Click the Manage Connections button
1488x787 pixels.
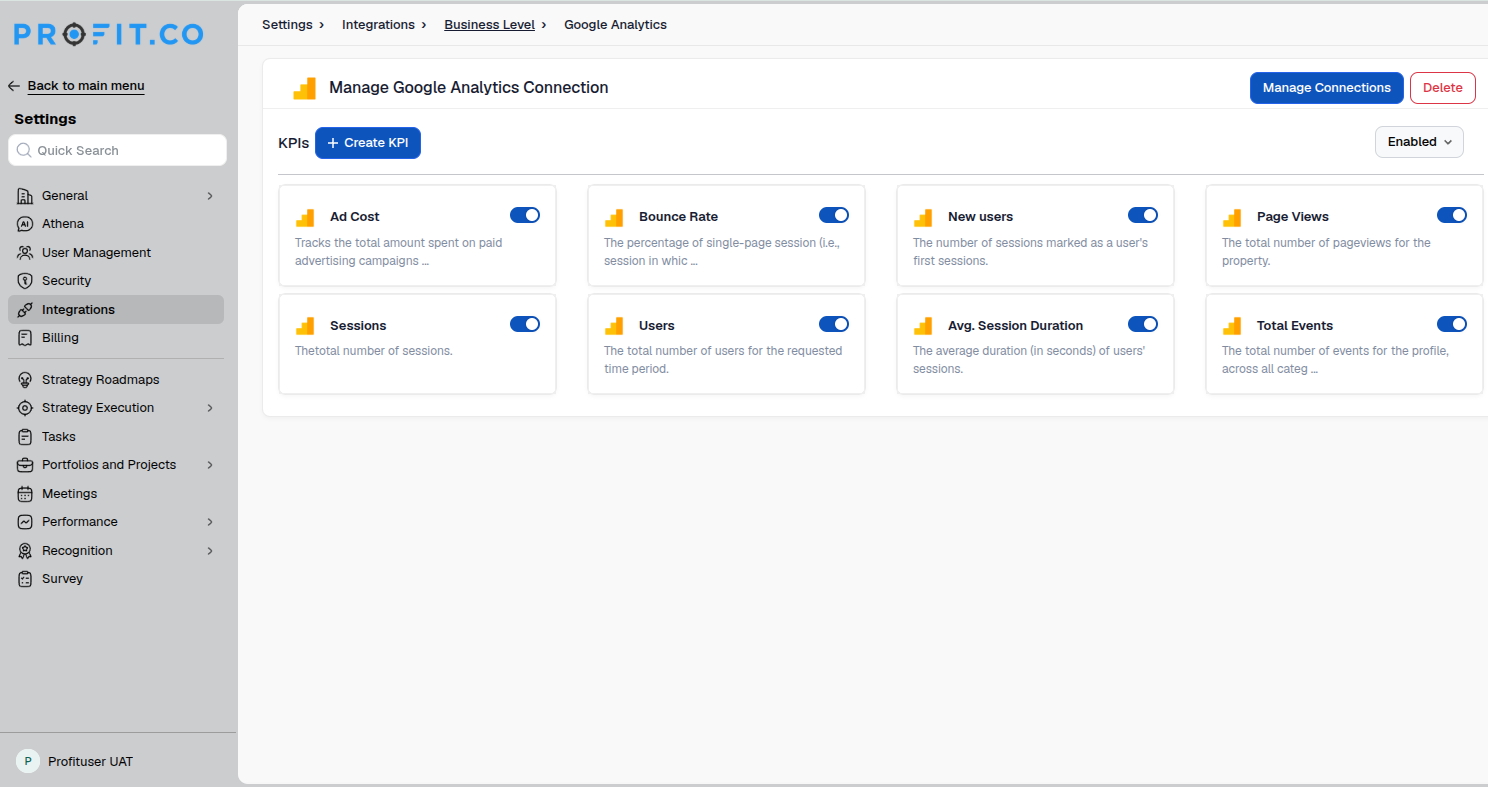click(x=1326, y=88)
